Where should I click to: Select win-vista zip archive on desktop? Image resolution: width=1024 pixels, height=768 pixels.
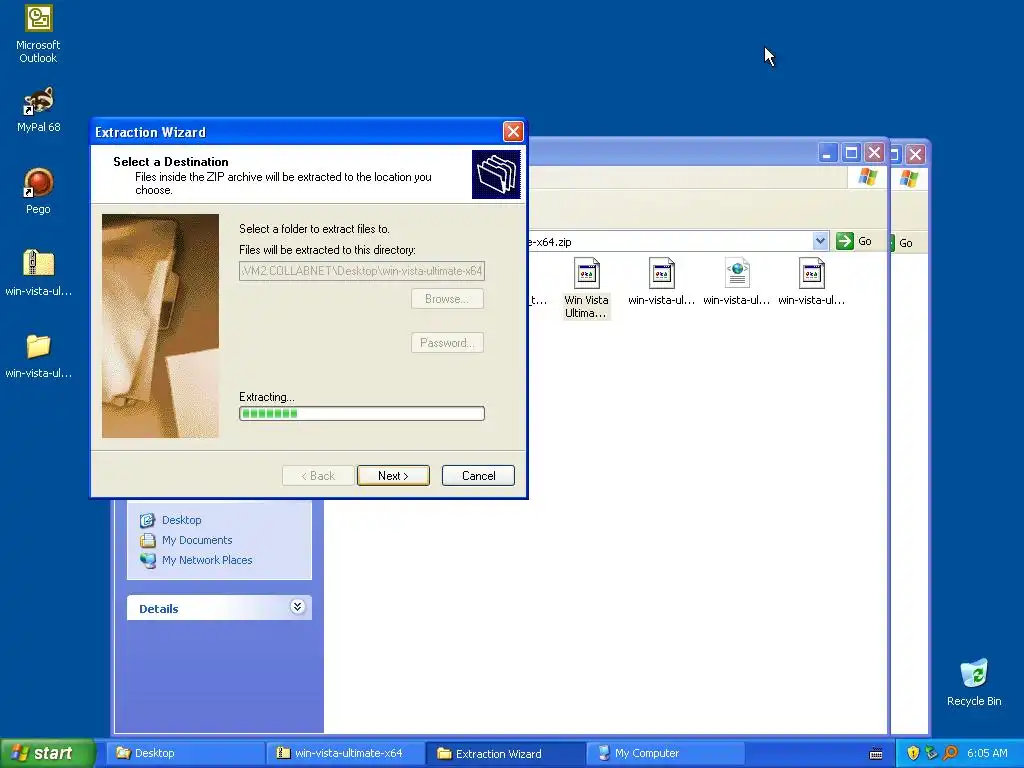coord(38,273)
